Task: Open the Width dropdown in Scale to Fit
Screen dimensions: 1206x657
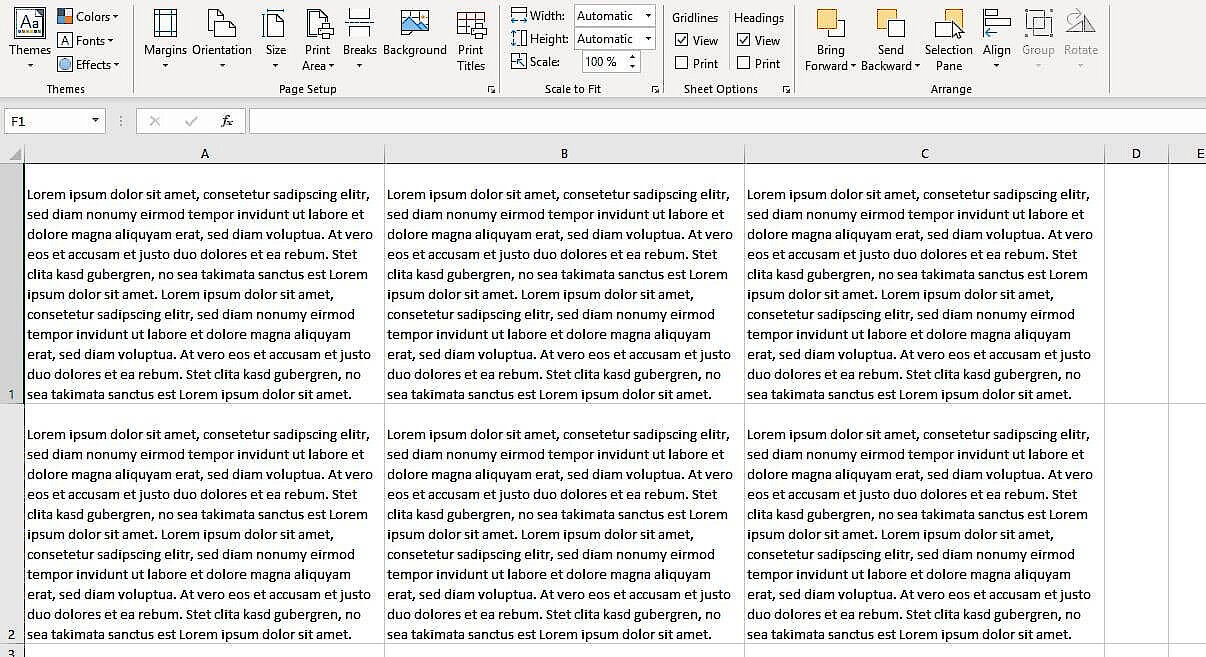Action: coord(647,16)
